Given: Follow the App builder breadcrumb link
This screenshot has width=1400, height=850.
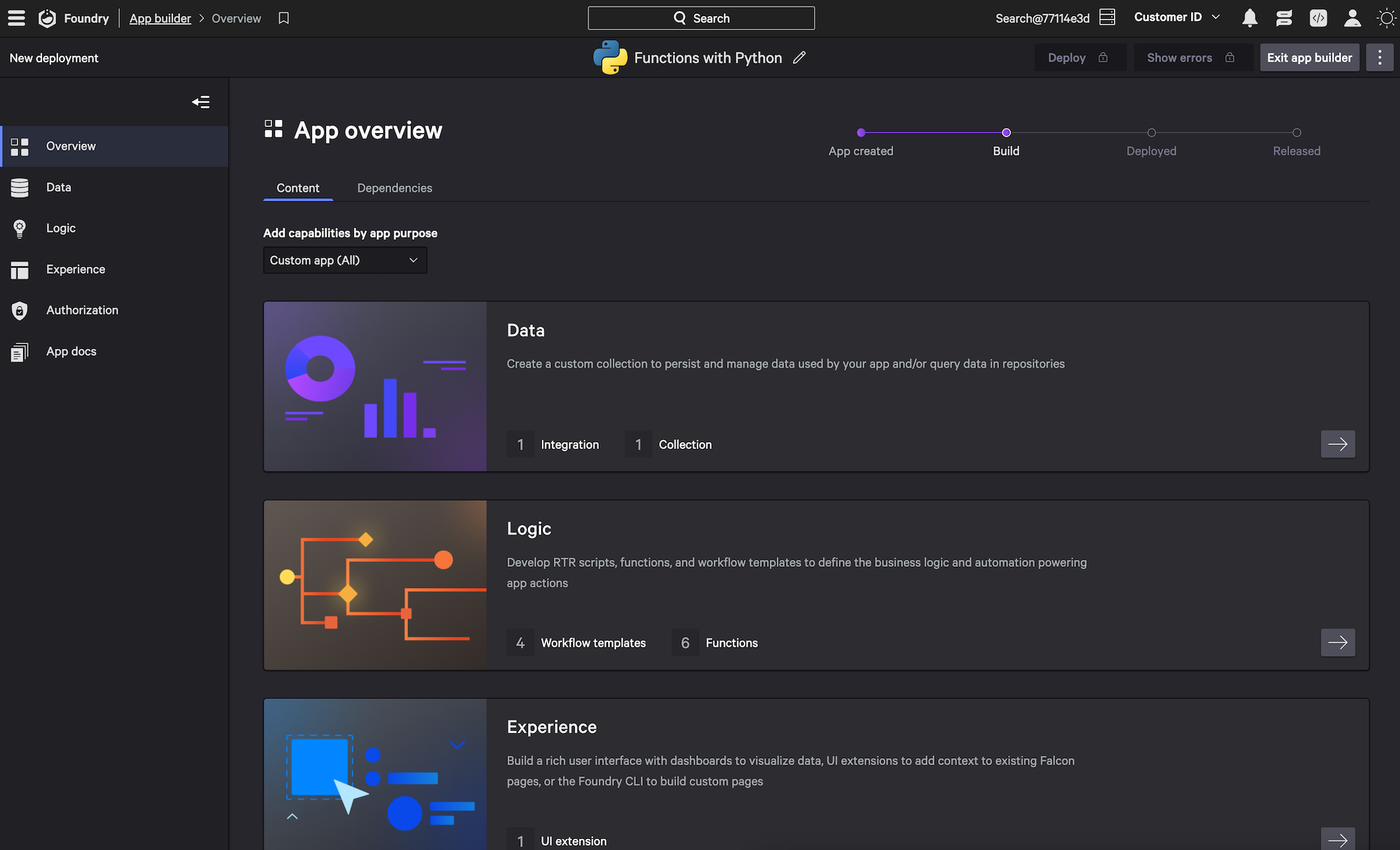Looking at the screenshot, I should 160,18.
